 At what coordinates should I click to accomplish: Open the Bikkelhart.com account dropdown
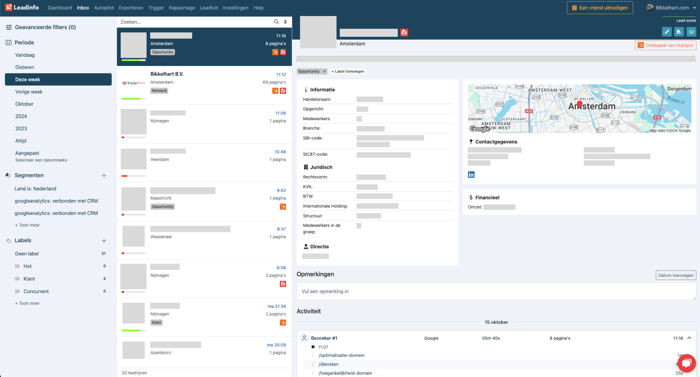[x=671, y=8]
